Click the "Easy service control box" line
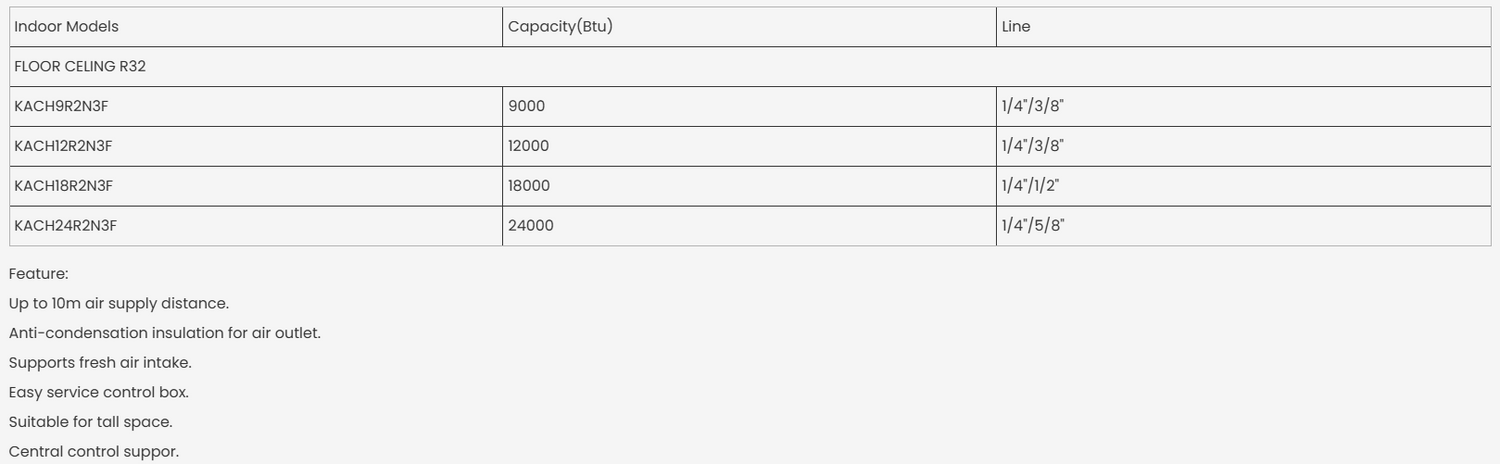Image resolution: width=1500 pixels, height=464 pixels. point(99,393)
